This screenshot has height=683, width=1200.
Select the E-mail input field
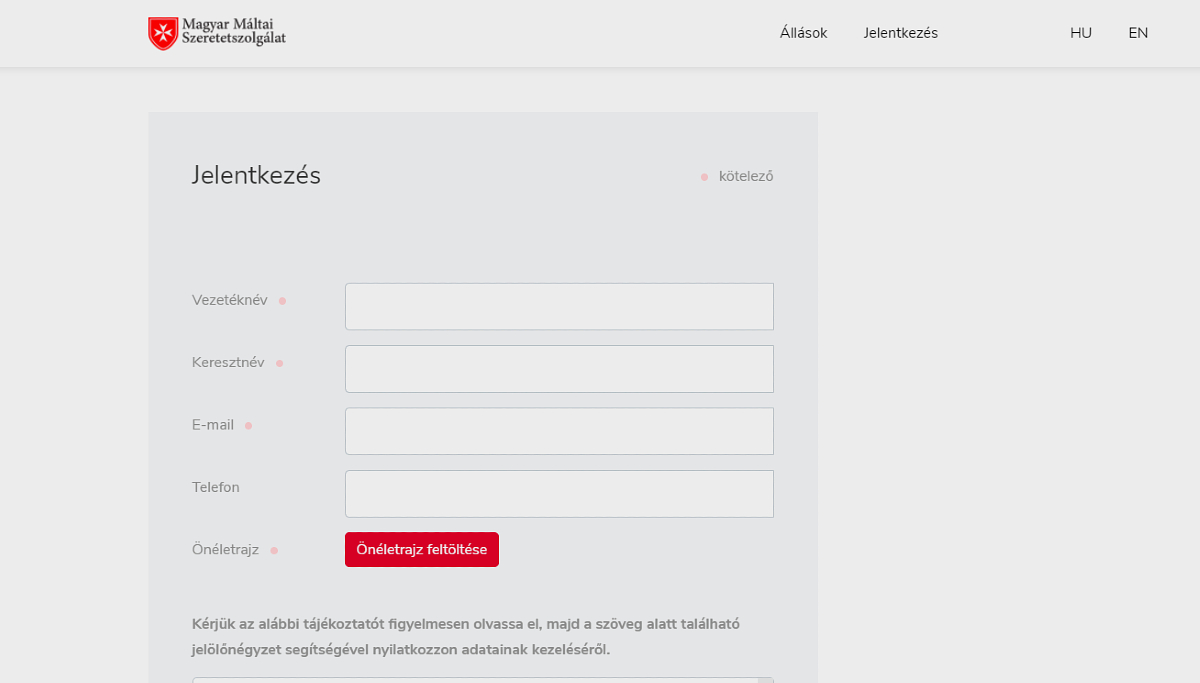559,431
